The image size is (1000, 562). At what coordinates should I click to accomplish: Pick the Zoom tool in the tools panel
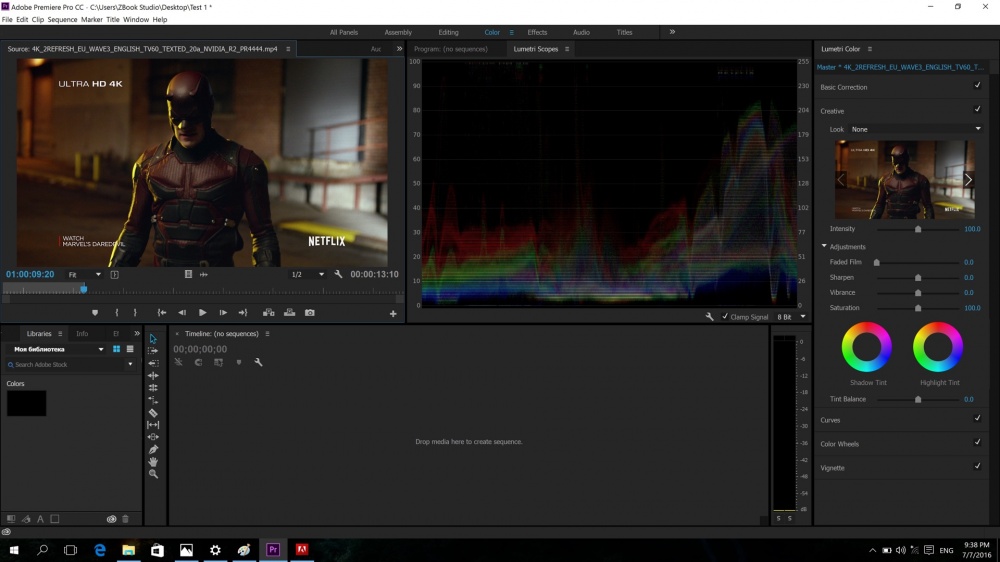tap(153, 474)
